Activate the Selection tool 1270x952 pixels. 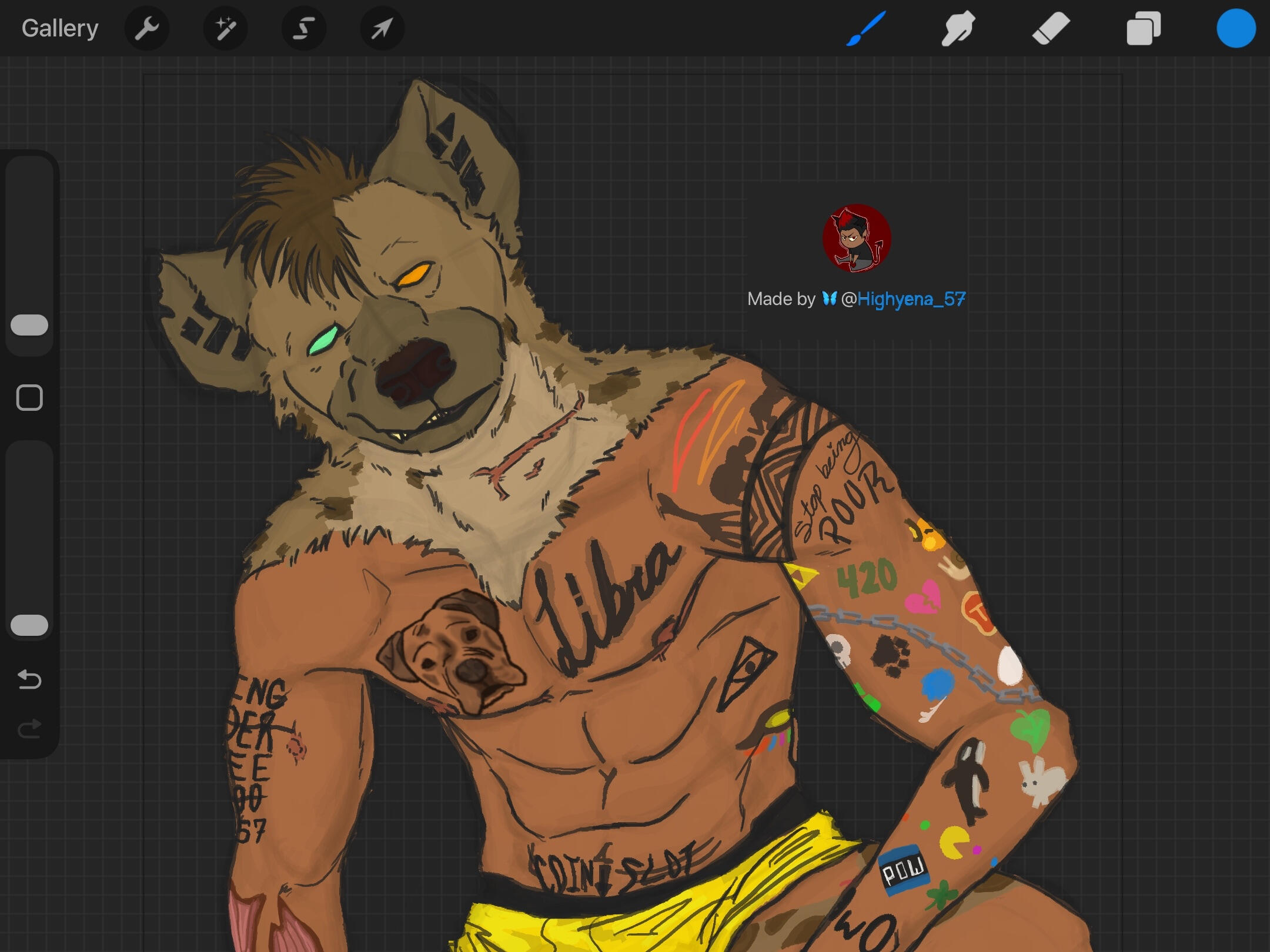pyautogui.click(x=303, y=28)
